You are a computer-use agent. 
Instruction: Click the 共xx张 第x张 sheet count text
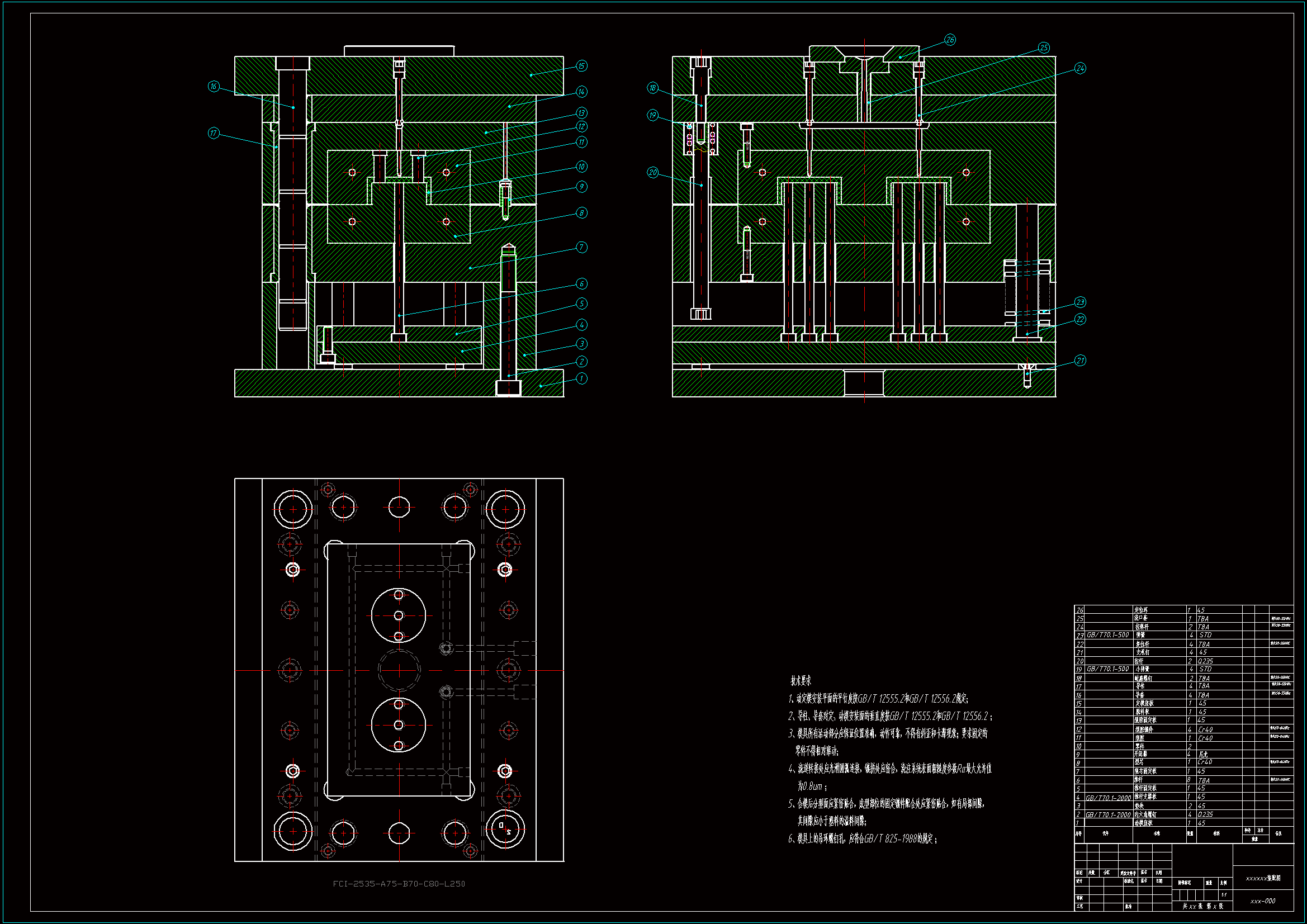tap(1202, 906)
